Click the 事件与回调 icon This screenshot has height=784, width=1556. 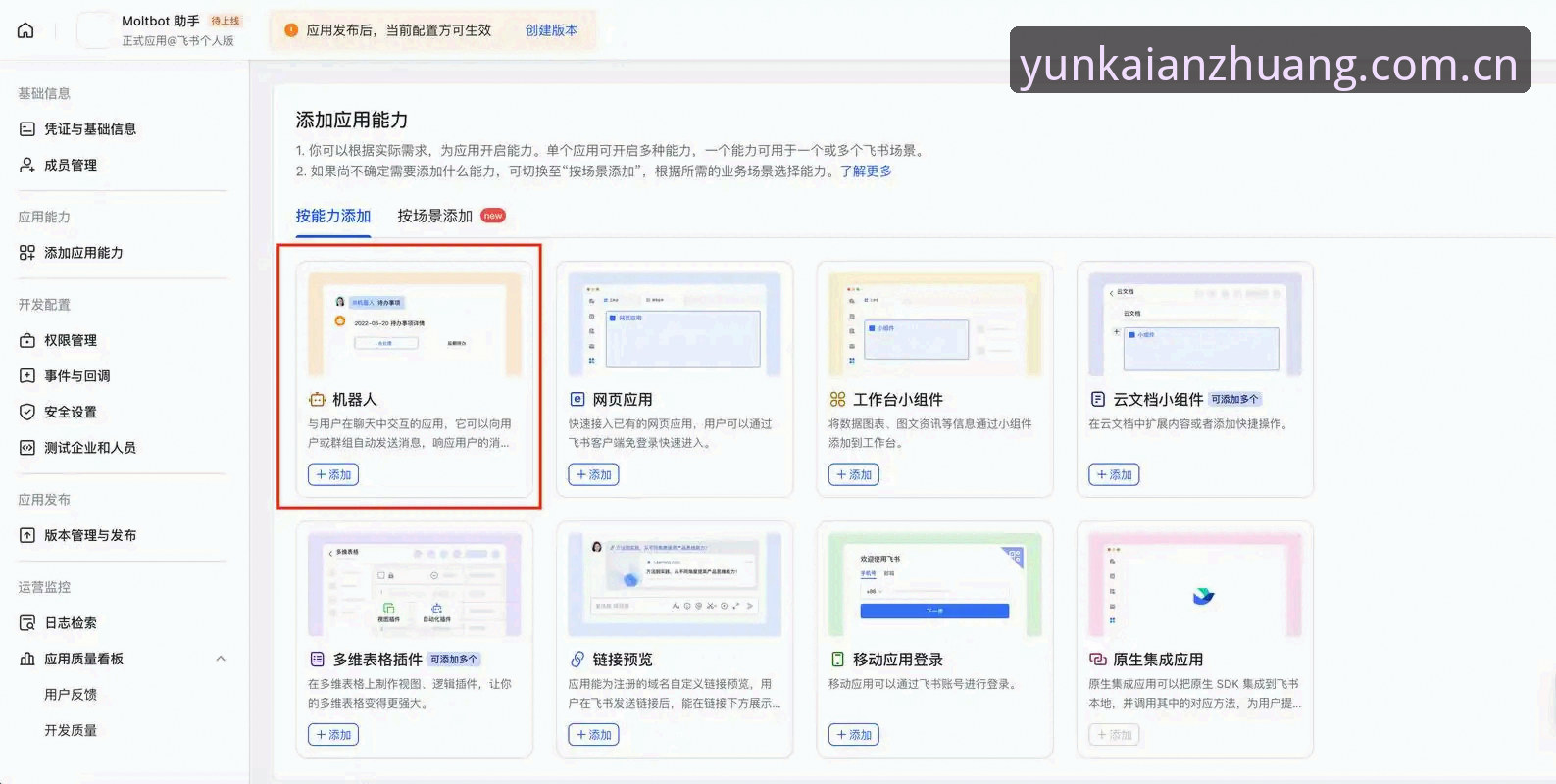[27, 376]
